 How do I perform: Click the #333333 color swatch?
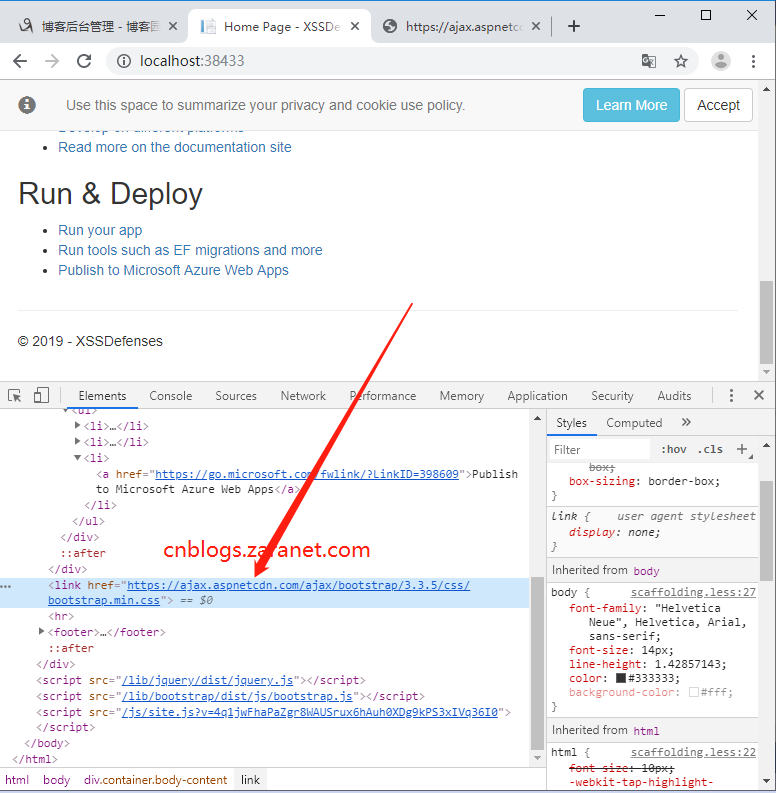tap(621, 678)
